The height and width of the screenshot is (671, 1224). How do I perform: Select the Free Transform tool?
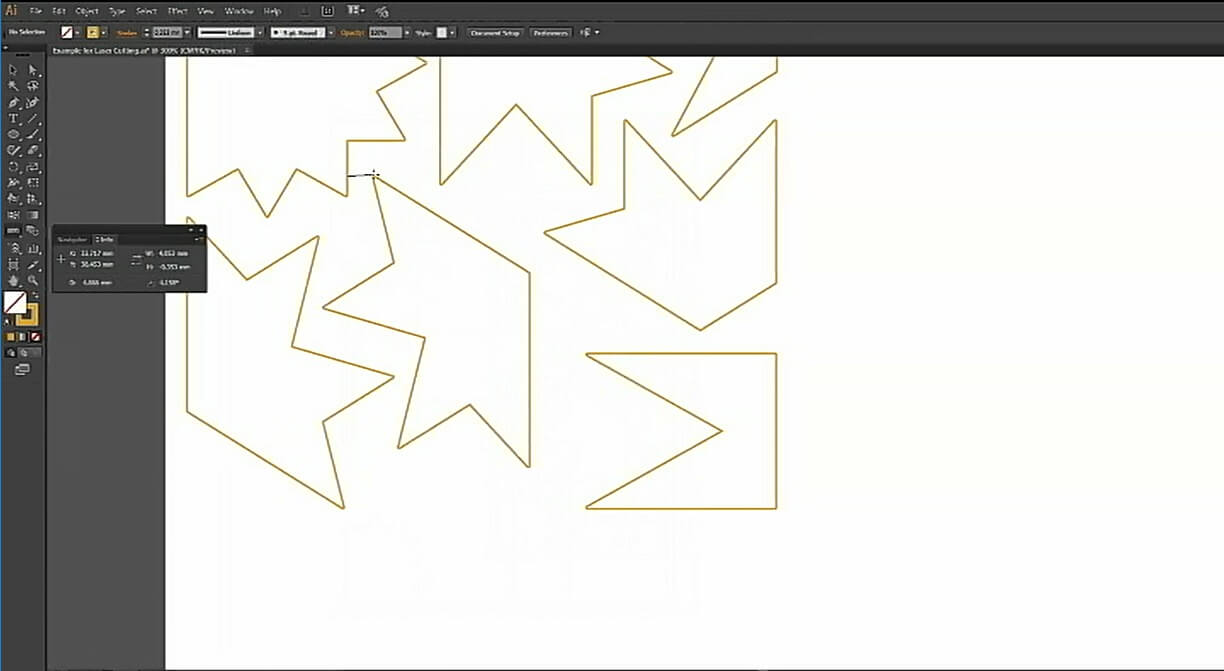click(x=33, y=182)
